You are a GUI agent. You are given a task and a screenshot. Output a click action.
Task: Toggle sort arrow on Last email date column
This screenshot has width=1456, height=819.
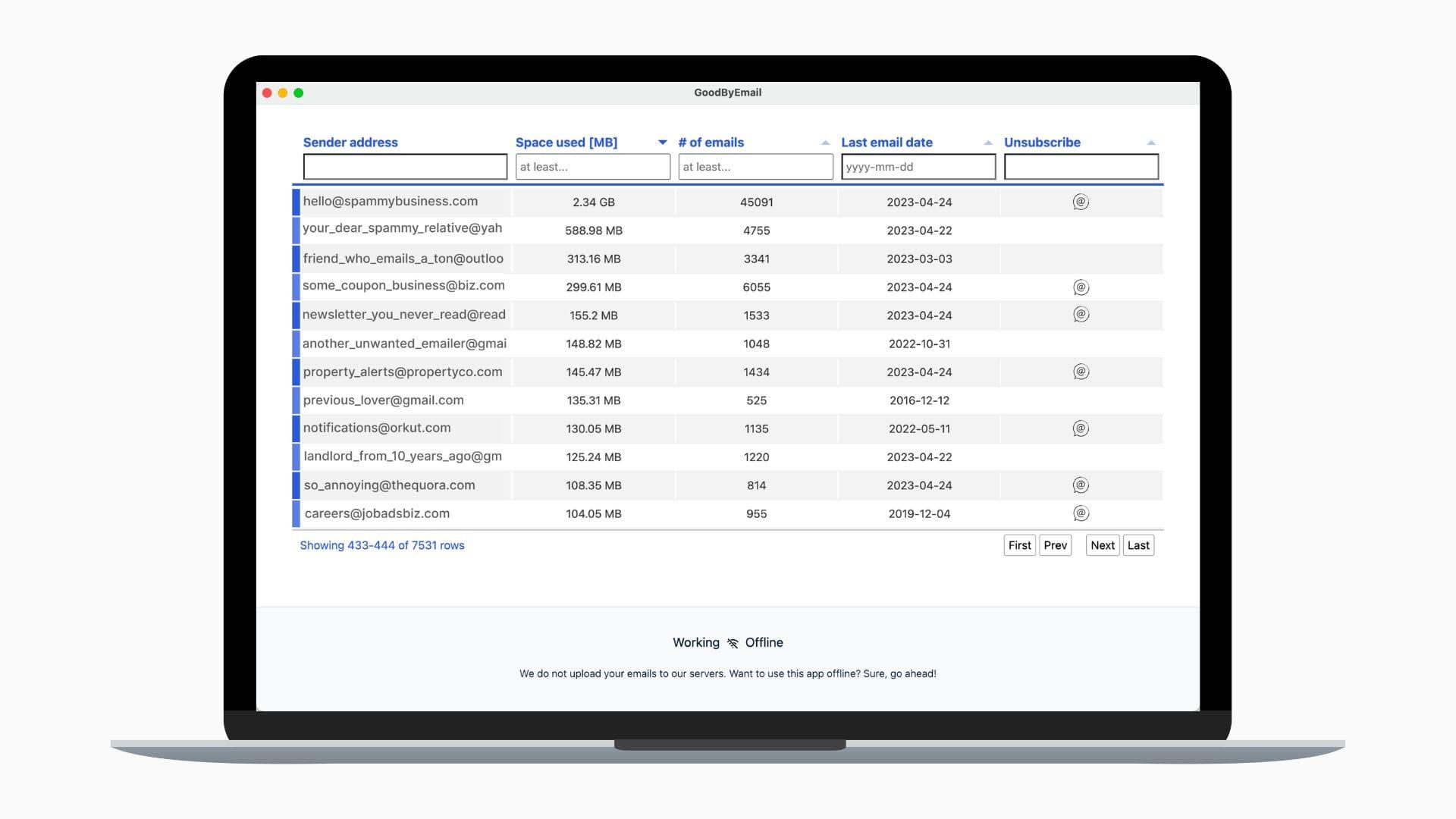click(987, 143)
